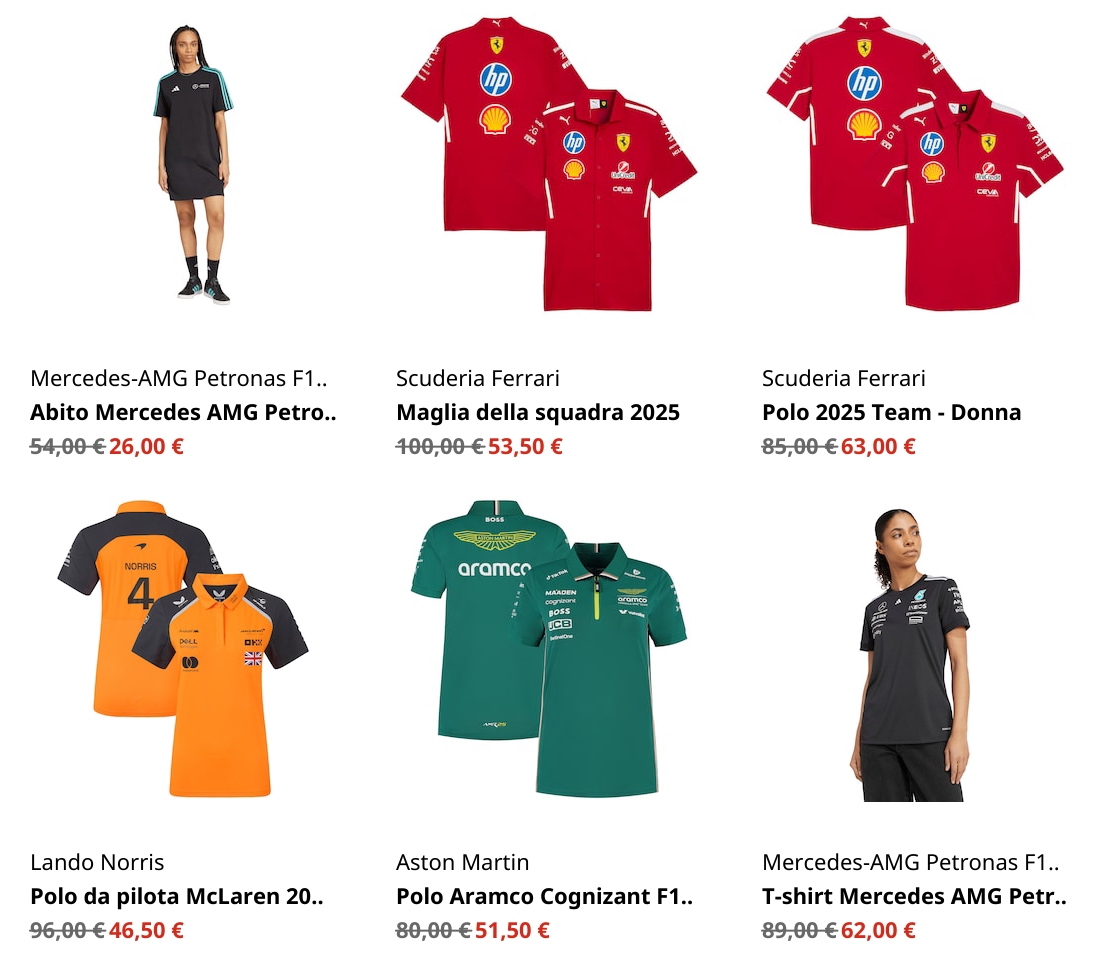Click the 26,00 € sale price

pyautogui.click(x=146, y=446)
